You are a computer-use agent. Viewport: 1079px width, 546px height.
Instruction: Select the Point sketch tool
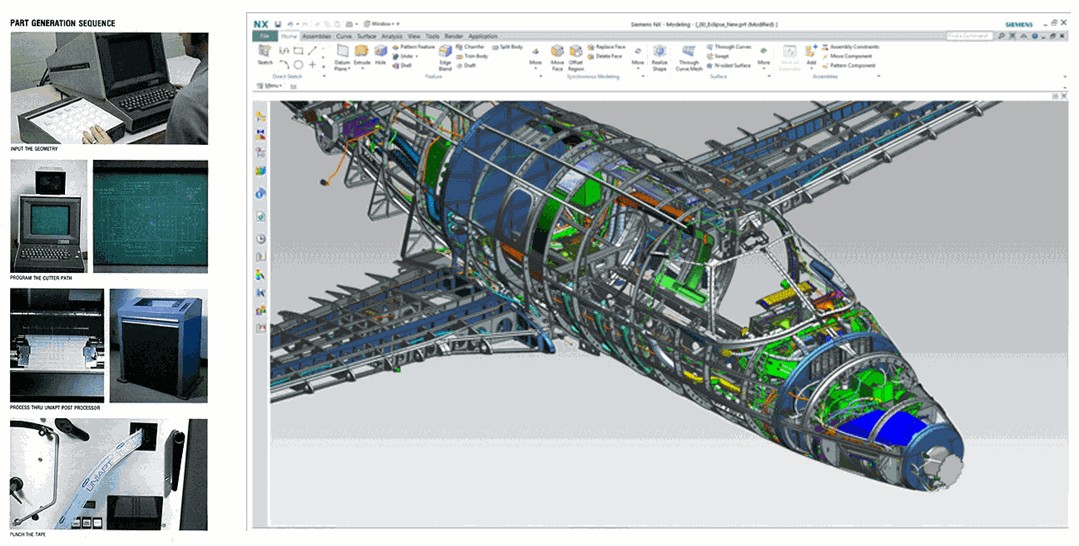pyautogui.click(x=312, y=65)
